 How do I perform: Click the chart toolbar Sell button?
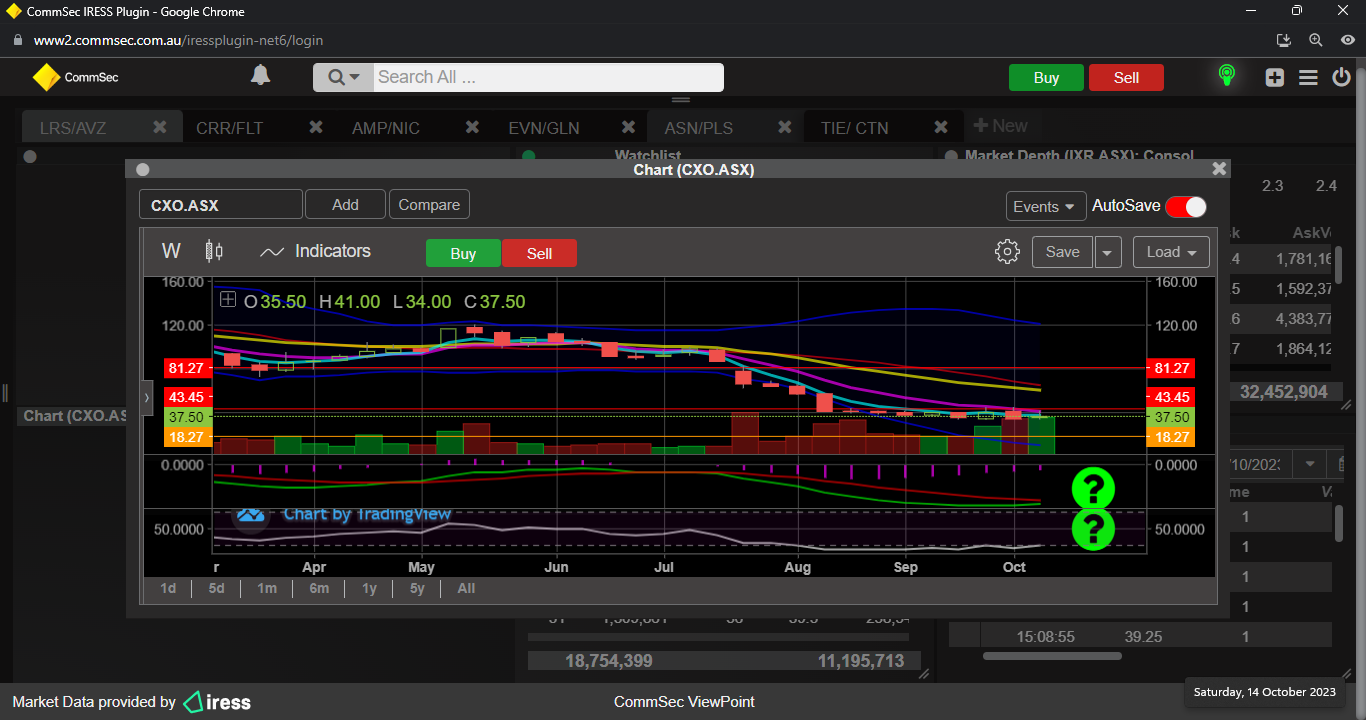539,253
